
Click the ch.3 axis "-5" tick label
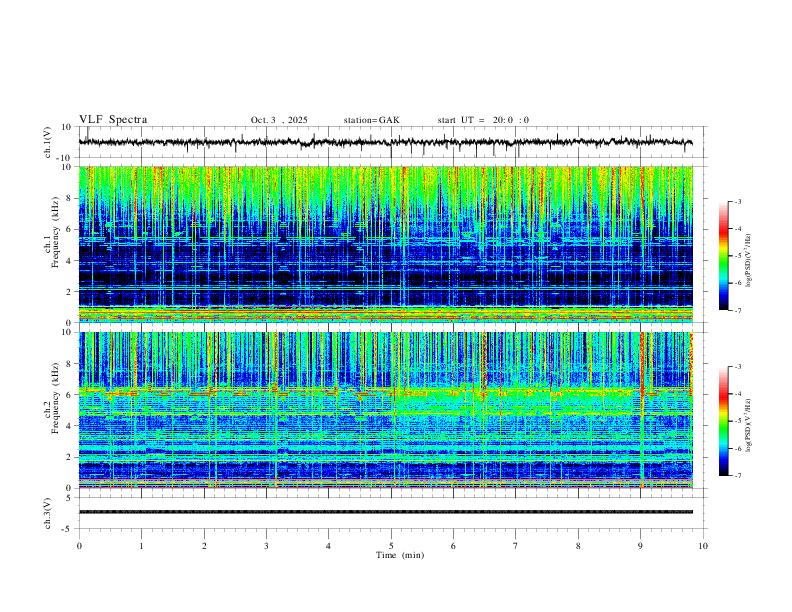68,529
